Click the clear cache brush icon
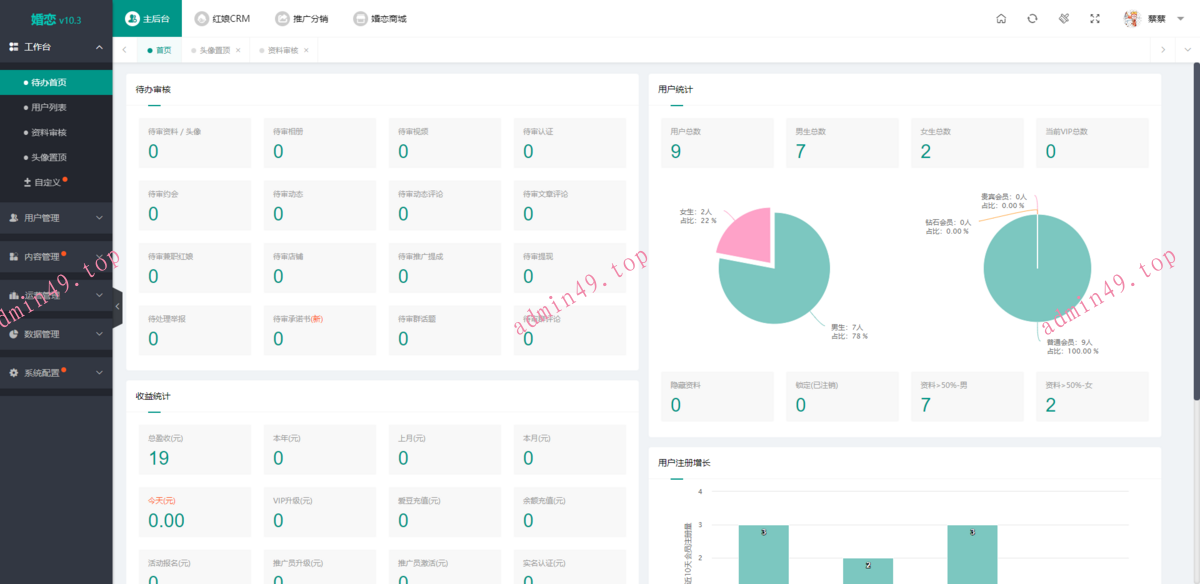Image resolution: width=1200 pixels, height=584 pixels. click(1064, 19)
